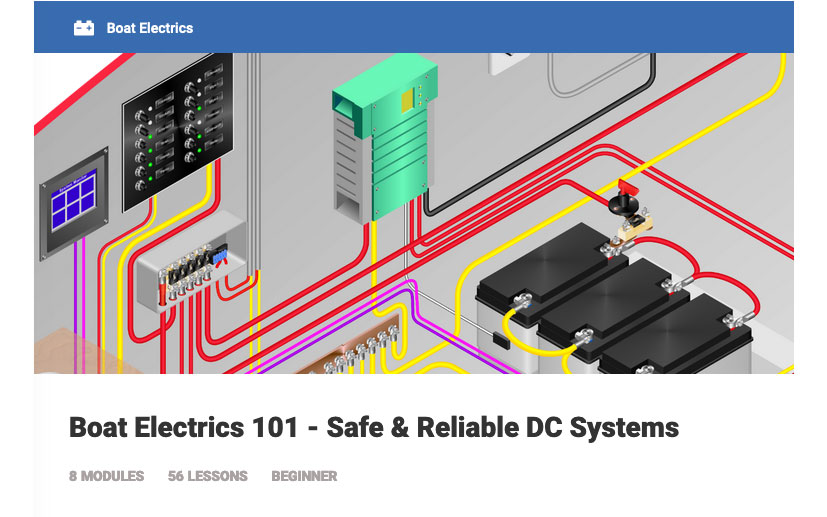Viewport: 827px width, 517px height.
Task: Click the battery logo icon in header
Action: point(84,28)
